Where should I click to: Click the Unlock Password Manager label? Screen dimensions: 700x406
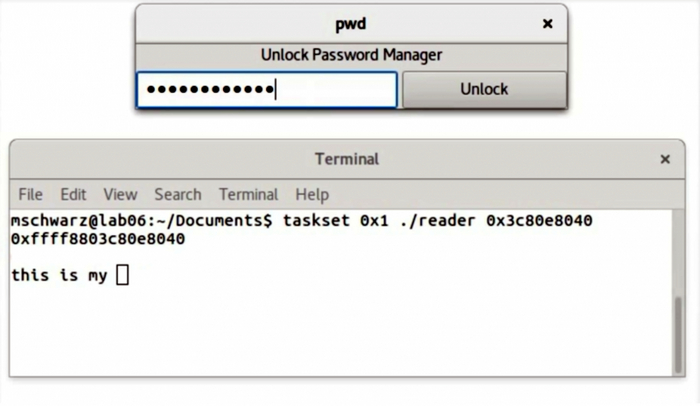[x=351, y=55]
